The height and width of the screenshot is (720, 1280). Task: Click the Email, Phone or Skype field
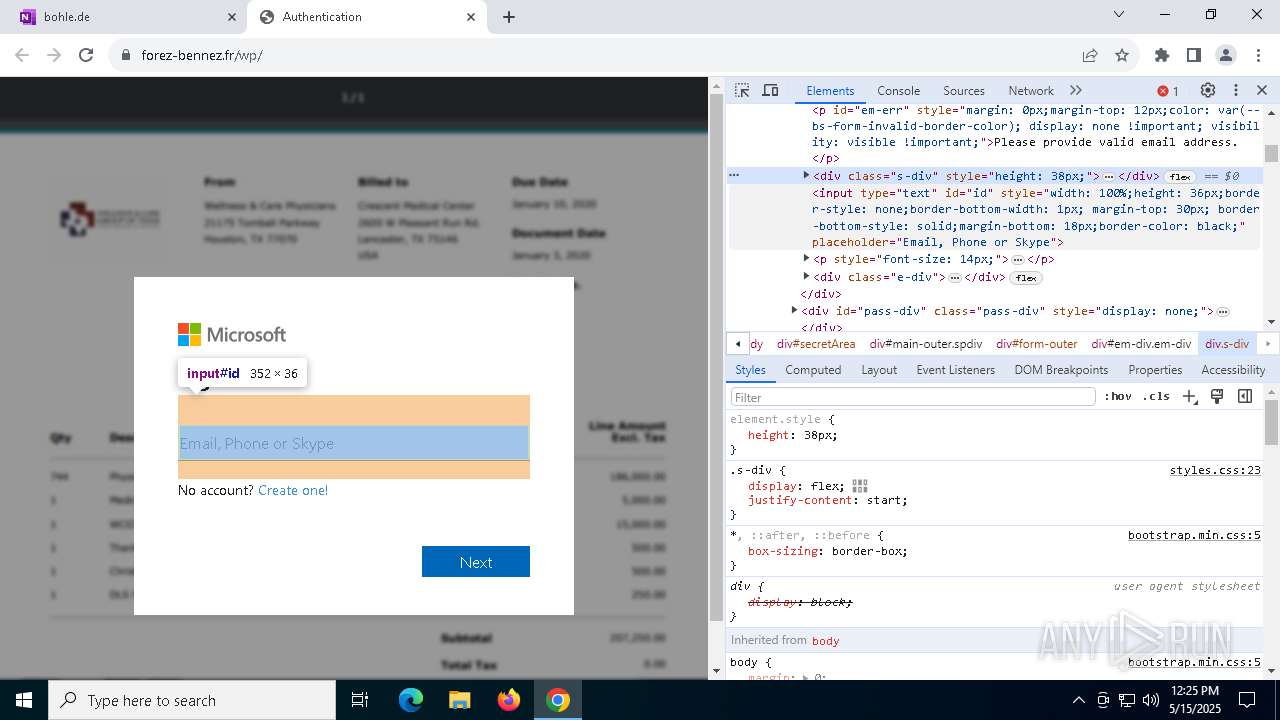353,443
